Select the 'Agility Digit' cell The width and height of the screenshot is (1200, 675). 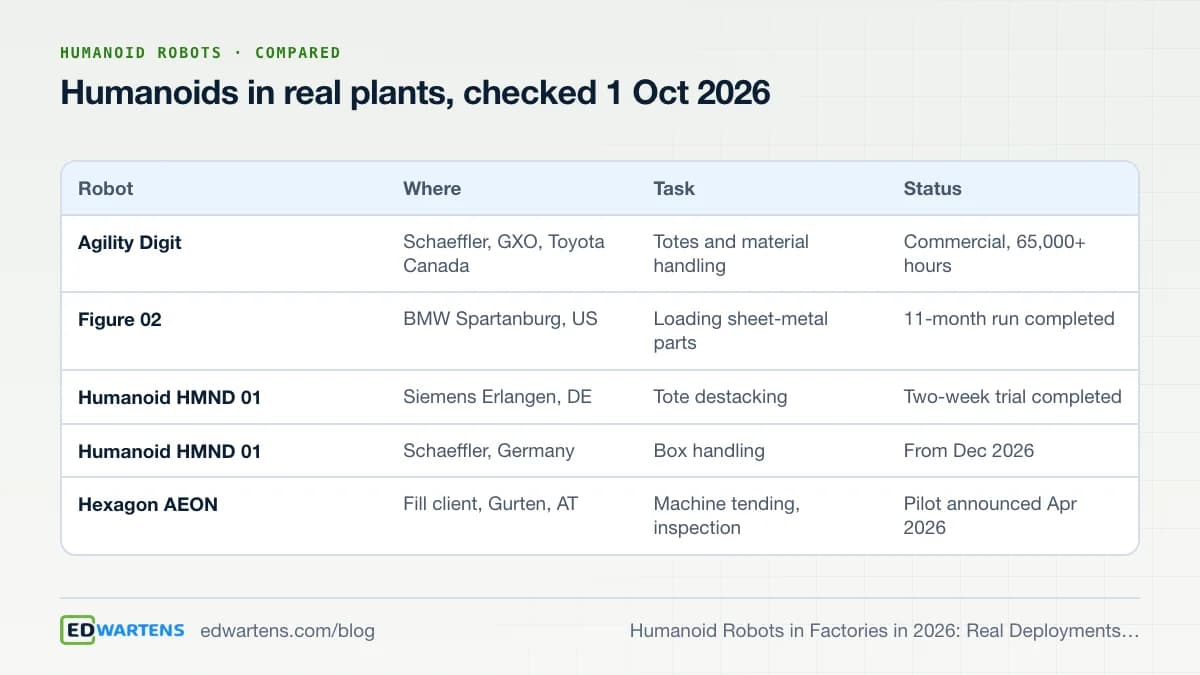(x=130, y=242)
